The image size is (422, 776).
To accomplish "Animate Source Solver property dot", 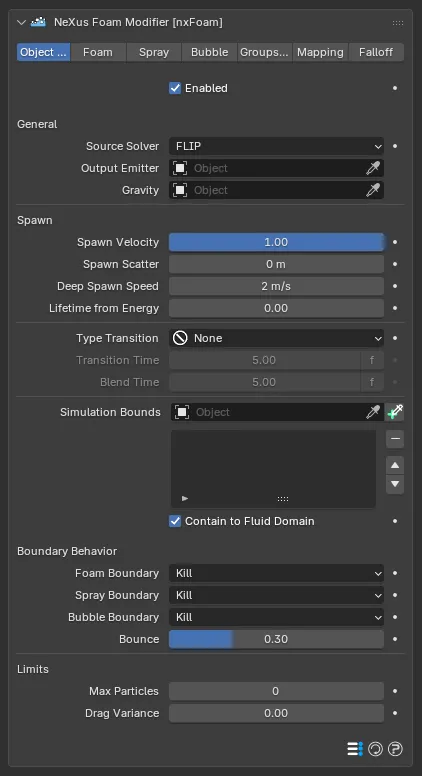I will (395, 146).
